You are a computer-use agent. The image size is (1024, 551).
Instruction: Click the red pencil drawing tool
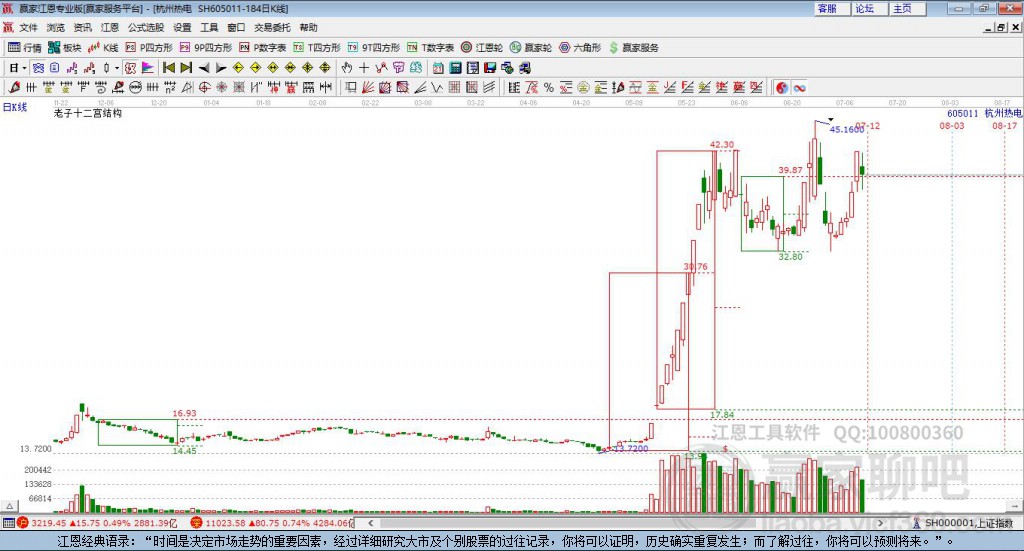tap(14, 87)
